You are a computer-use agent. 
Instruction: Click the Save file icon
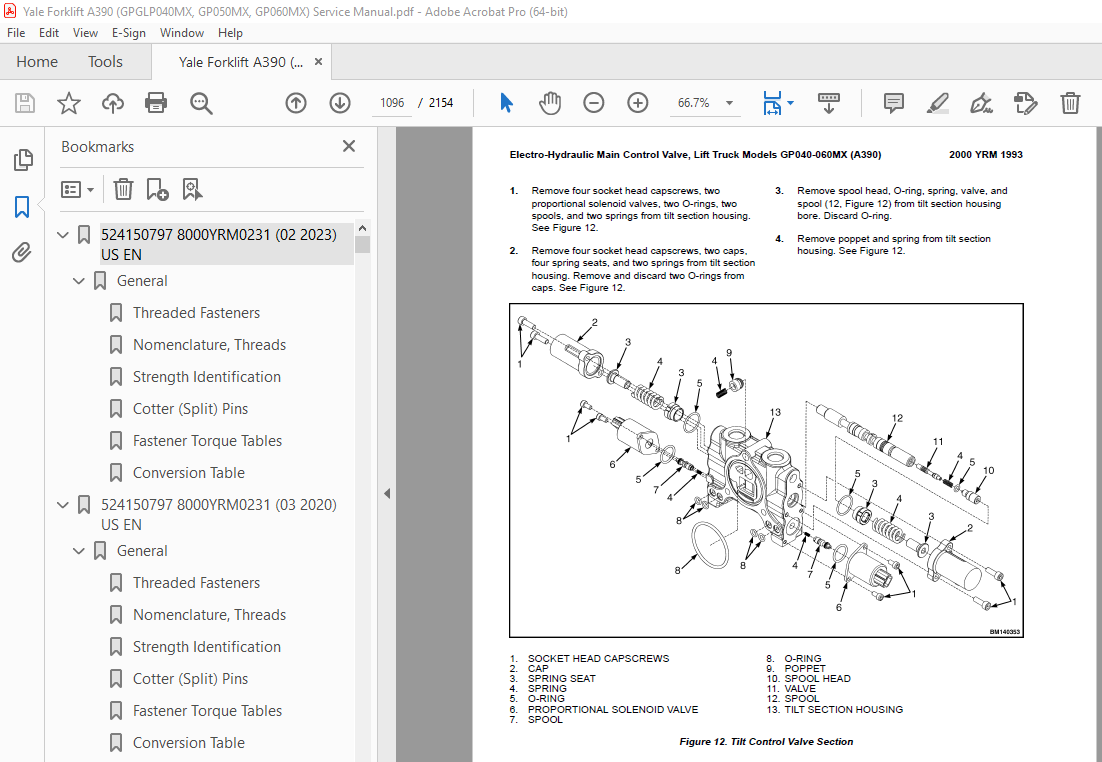(x=25, y=103)
